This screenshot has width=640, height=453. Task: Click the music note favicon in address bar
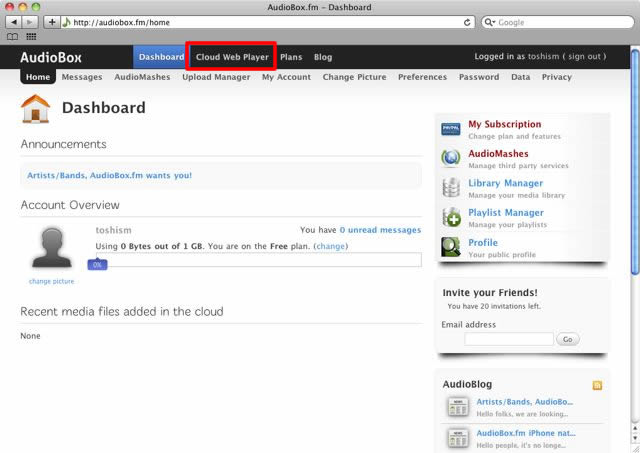pyautogui.click(x=67, y=22)
